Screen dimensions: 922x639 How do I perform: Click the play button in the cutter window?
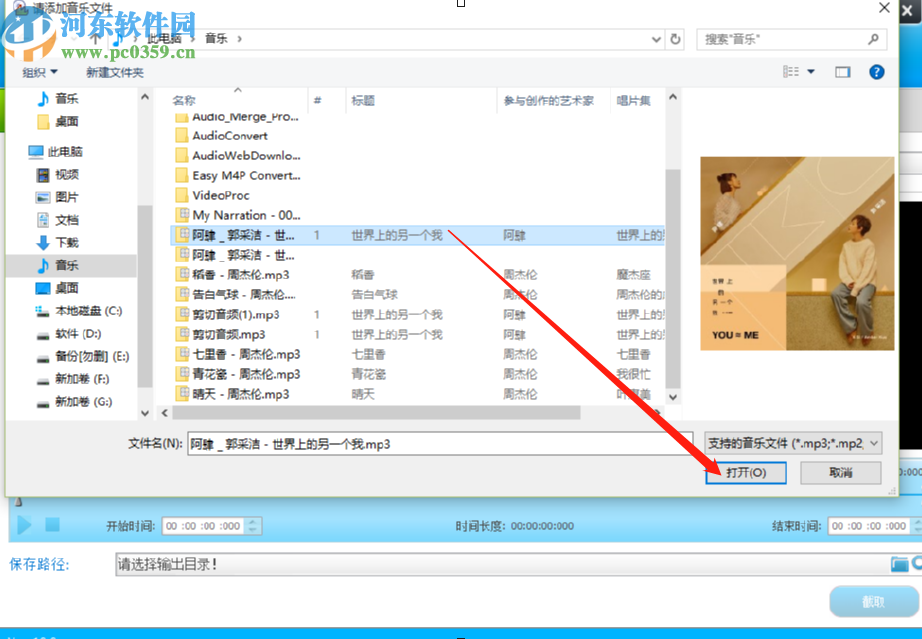[24, 525]
